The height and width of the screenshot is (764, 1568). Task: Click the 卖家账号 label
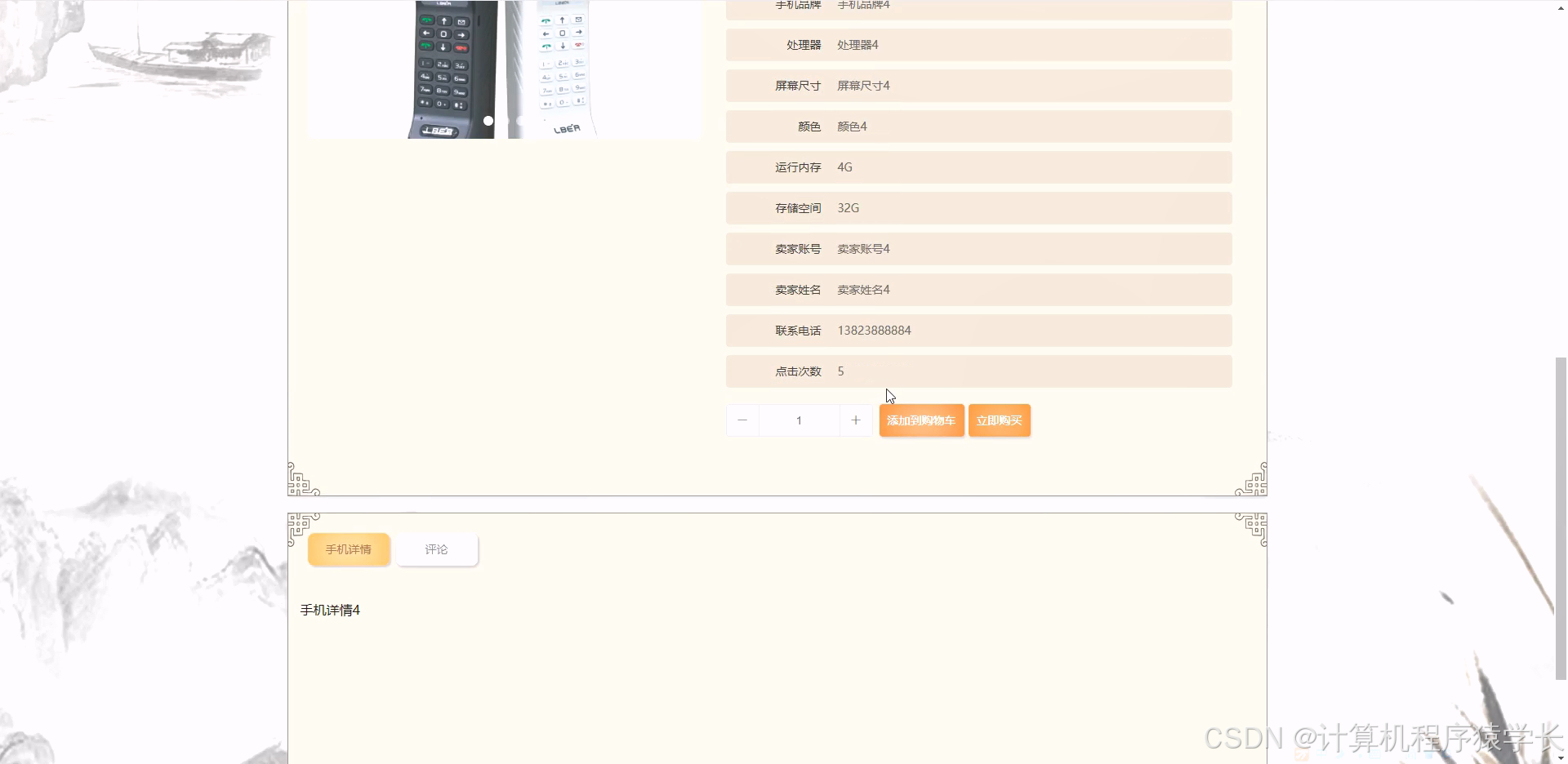(x=798, y=249)
